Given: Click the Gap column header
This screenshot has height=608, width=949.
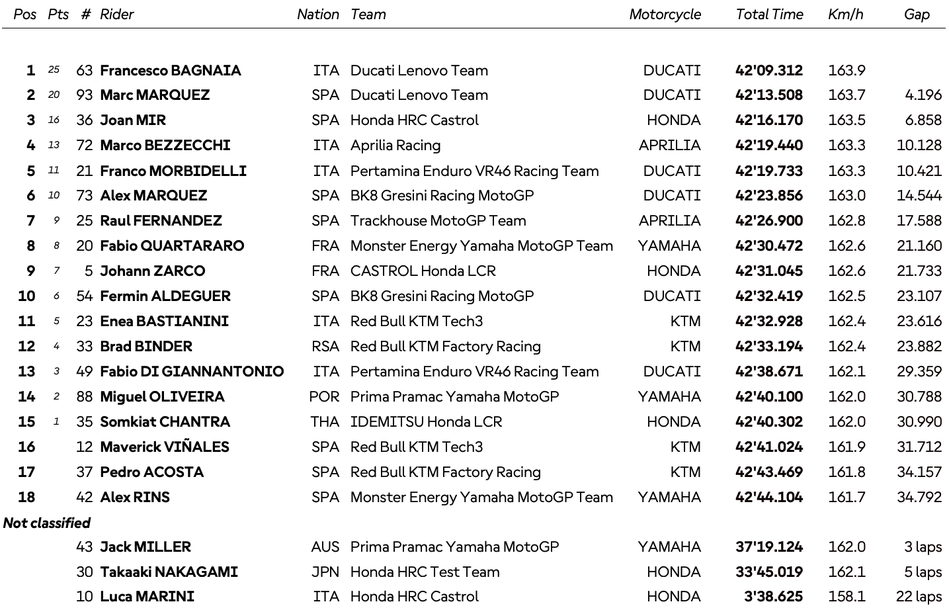Looking at the screenshot, I should pos(917,15).
